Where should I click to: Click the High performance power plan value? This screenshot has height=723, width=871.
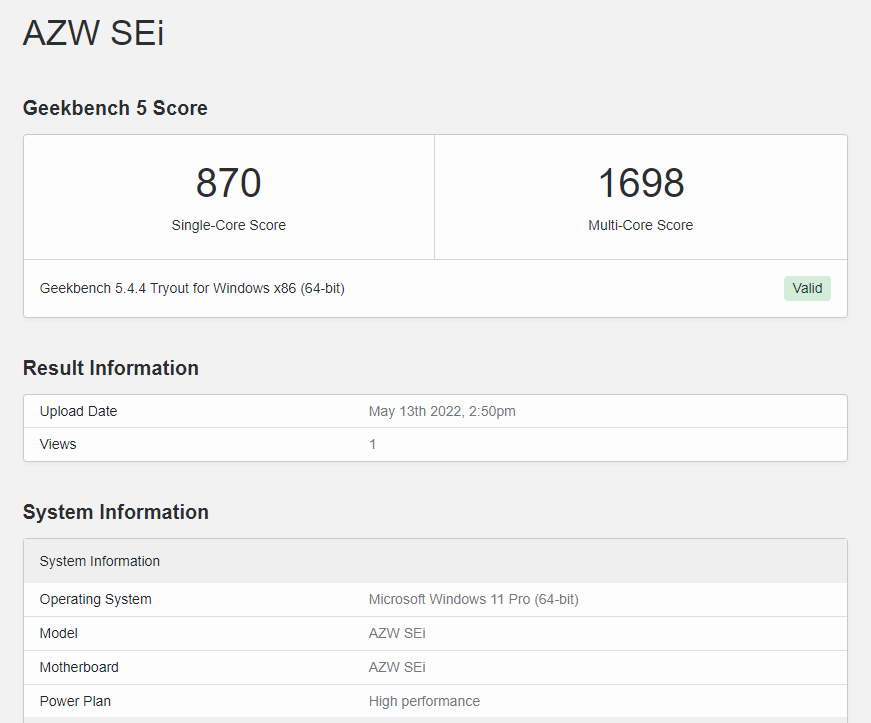424,701
